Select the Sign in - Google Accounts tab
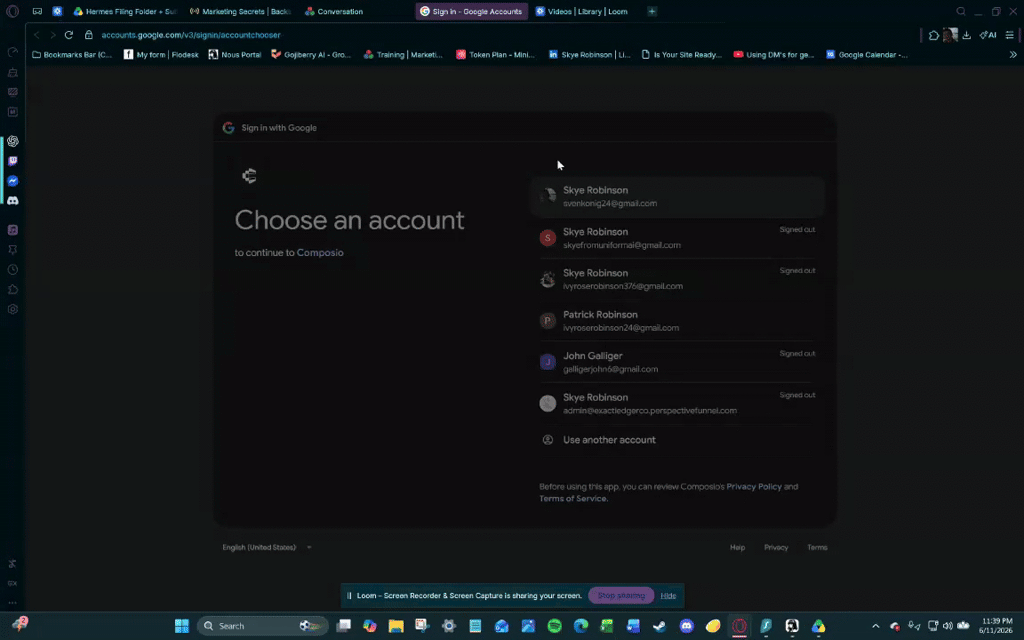 click(x=472, y=11)
